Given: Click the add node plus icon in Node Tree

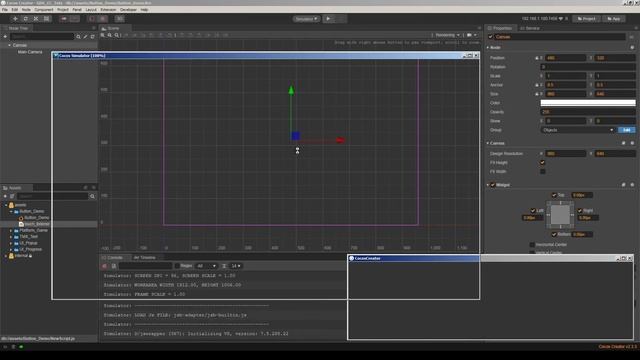Looking at the screenshot, I should click(5, 36).
